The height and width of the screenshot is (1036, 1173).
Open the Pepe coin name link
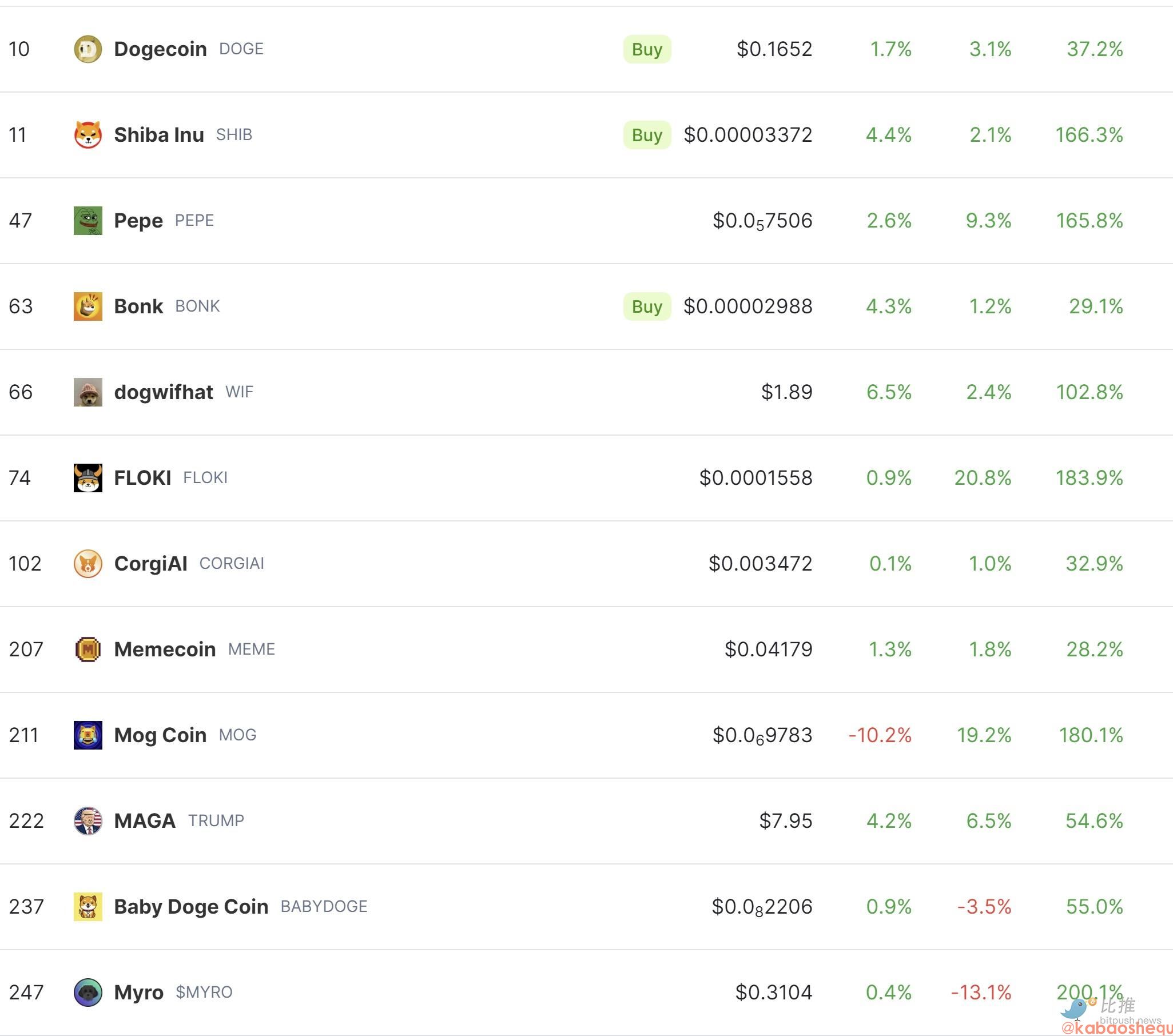[138, 220]
